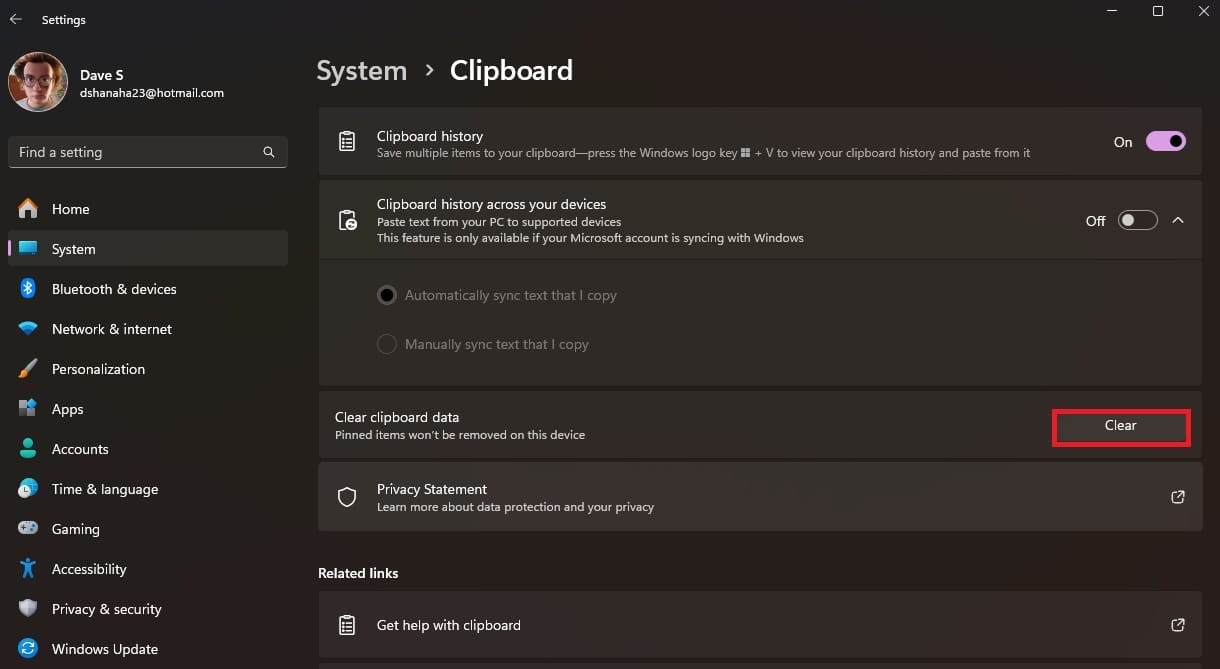Click System in the breadcrumb
1220x669 pixels.
pos(361,70)
